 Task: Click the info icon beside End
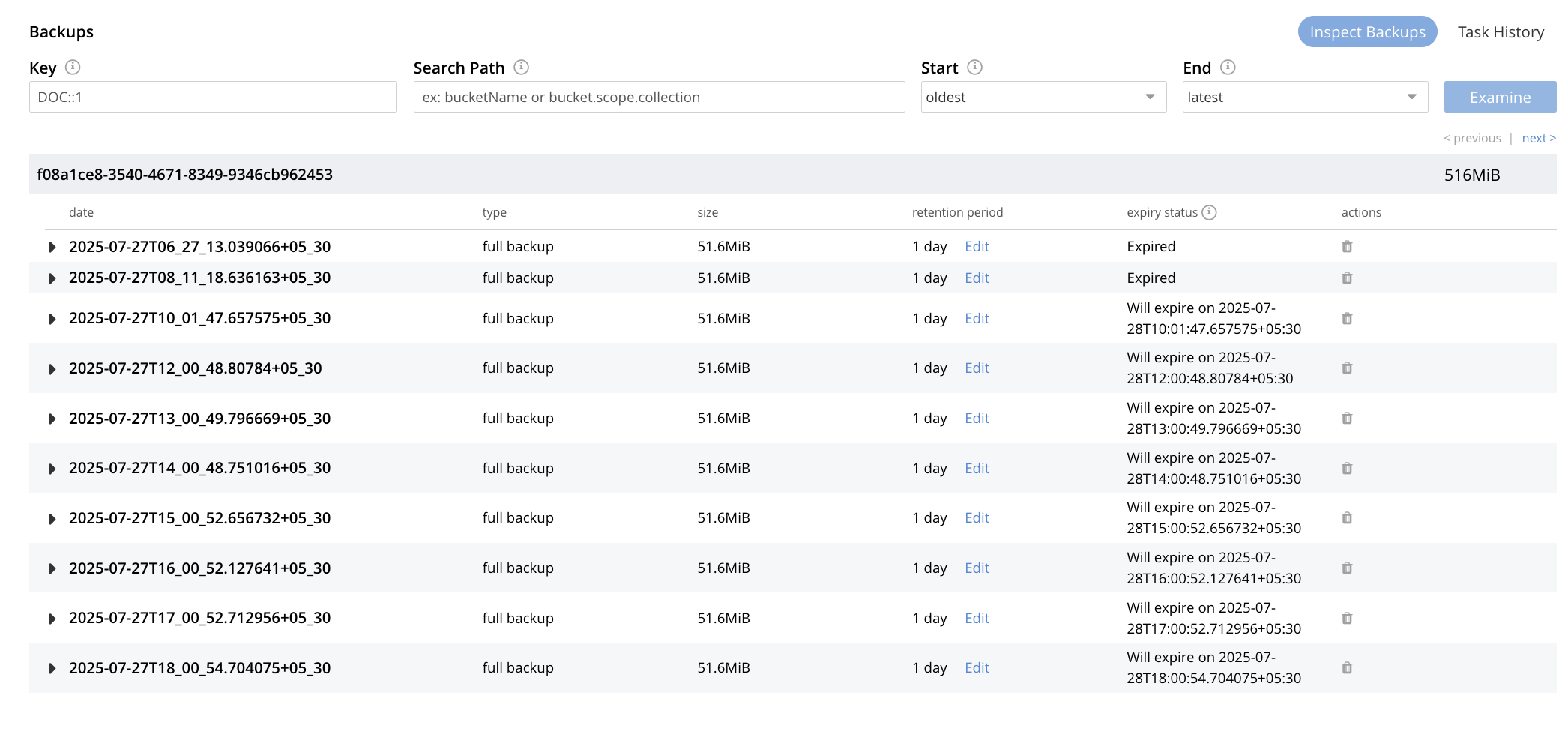(1228, 67)
